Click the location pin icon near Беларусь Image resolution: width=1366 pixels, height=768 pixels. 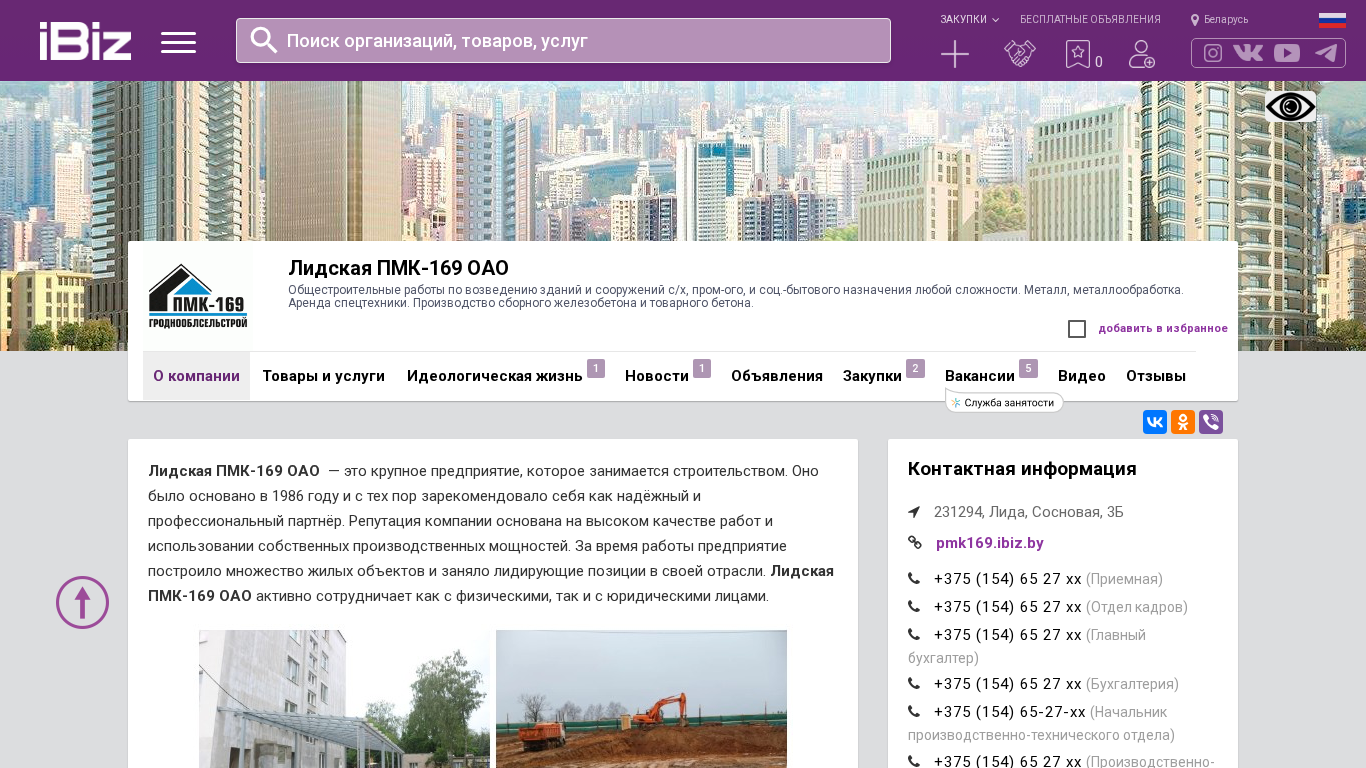click(x=1195, y=20)
